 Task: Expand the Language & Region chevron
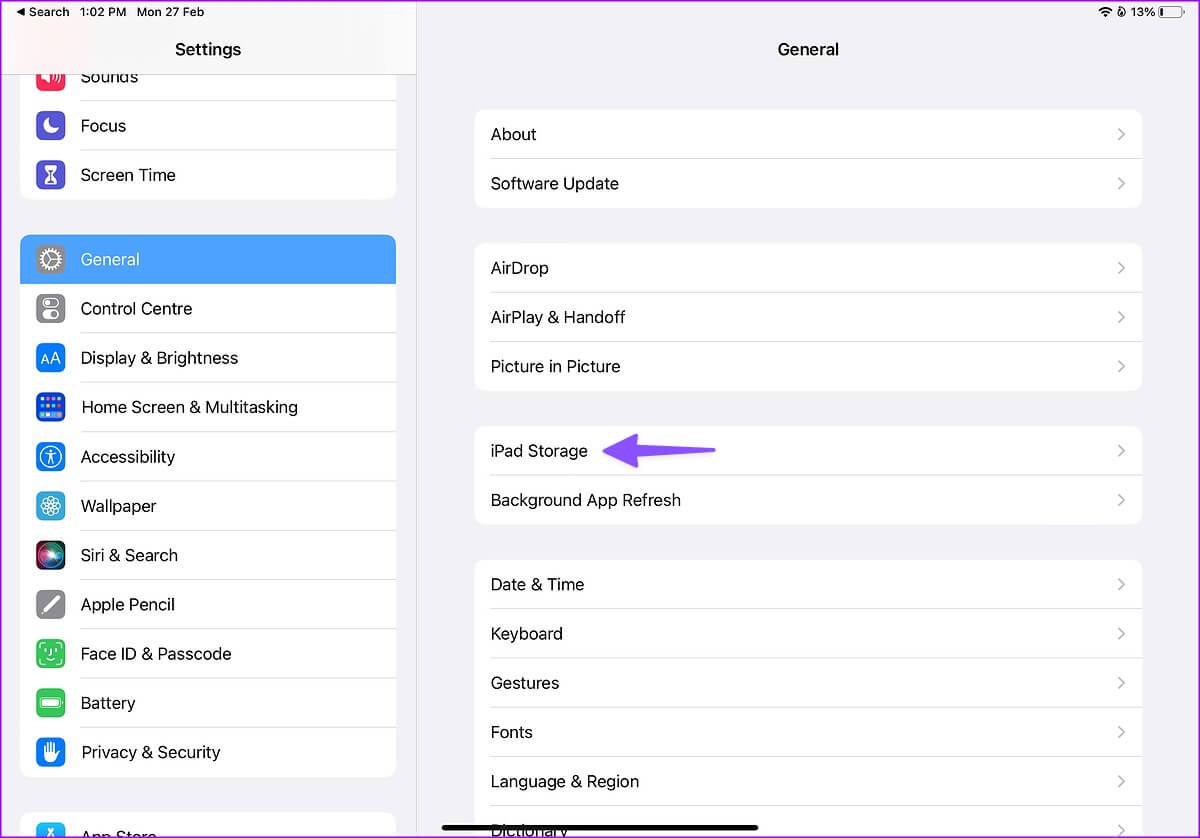tap(1121, 782)
